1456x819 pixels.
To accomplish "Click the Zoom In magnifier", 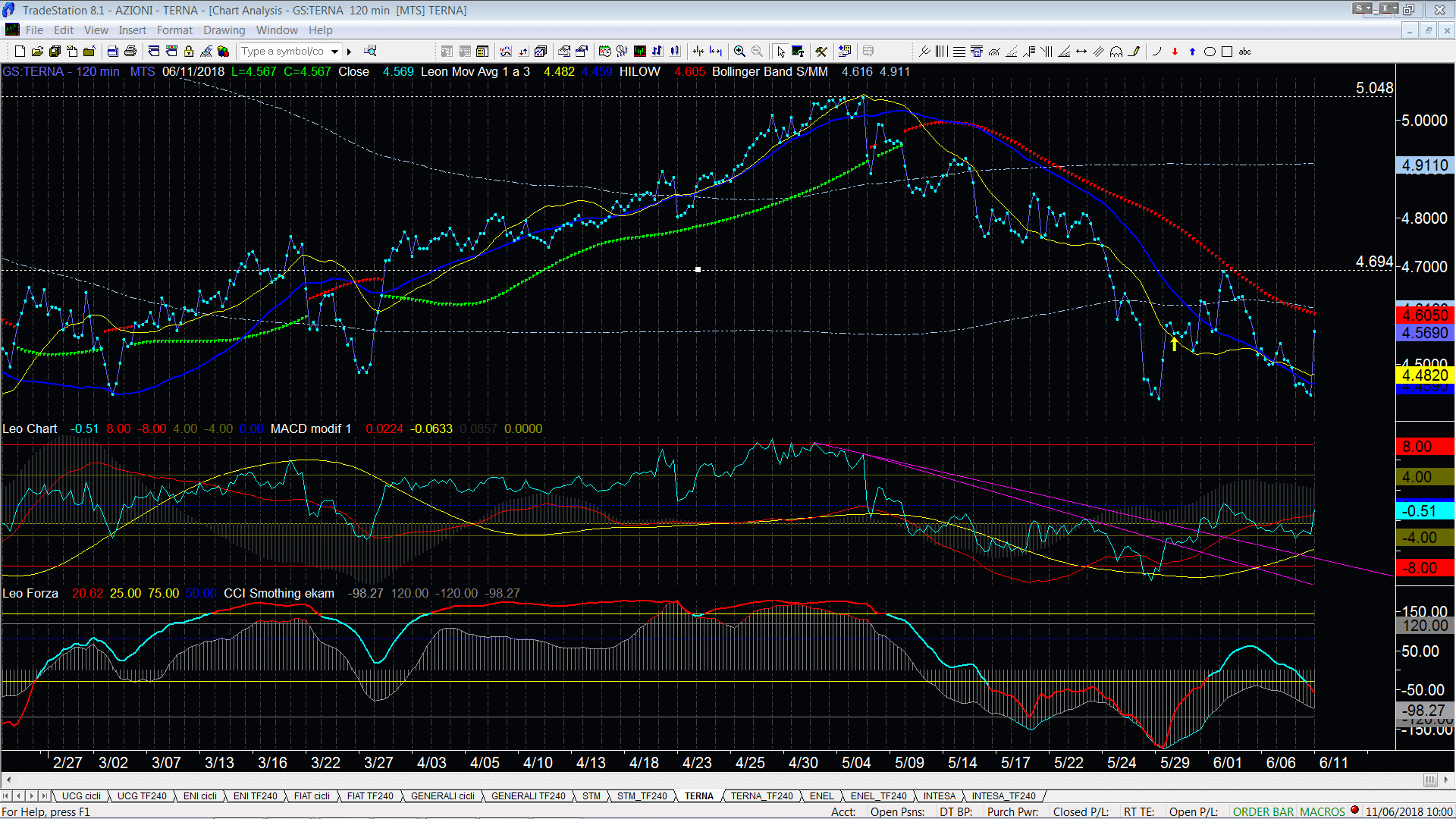I will coord(739,52).
